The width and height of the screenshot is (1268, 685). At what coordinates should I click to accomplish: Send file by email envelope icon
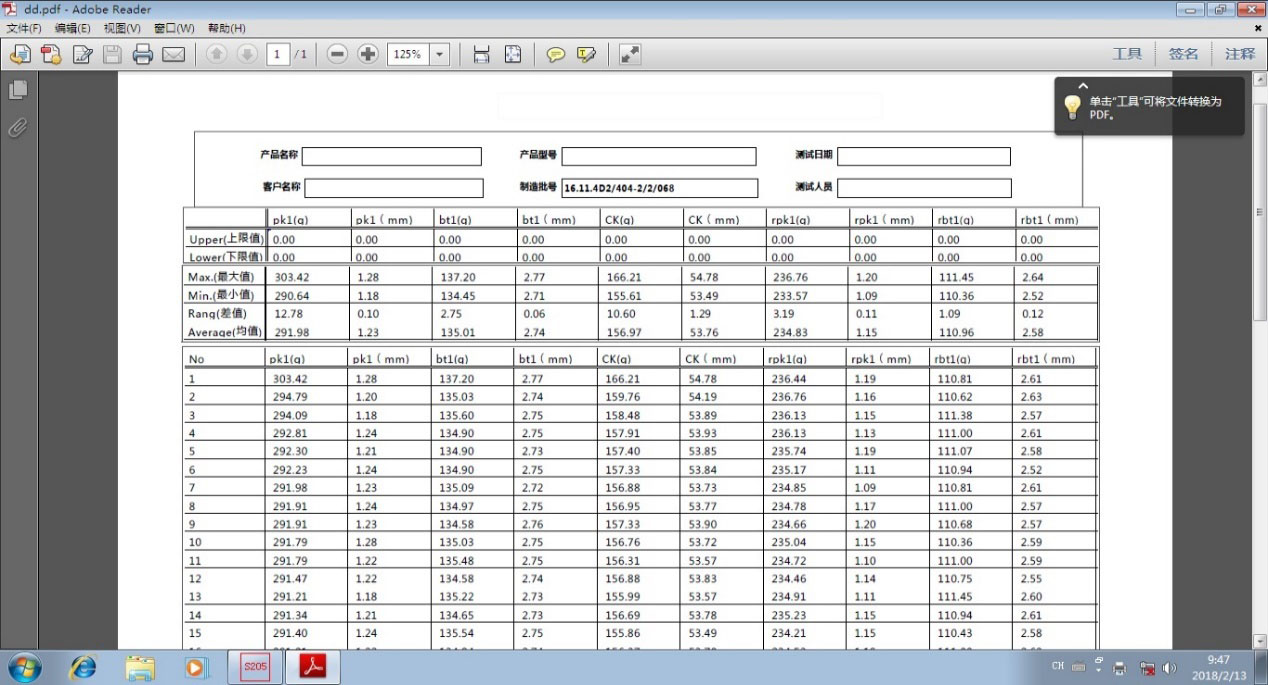tap(174, 54)
